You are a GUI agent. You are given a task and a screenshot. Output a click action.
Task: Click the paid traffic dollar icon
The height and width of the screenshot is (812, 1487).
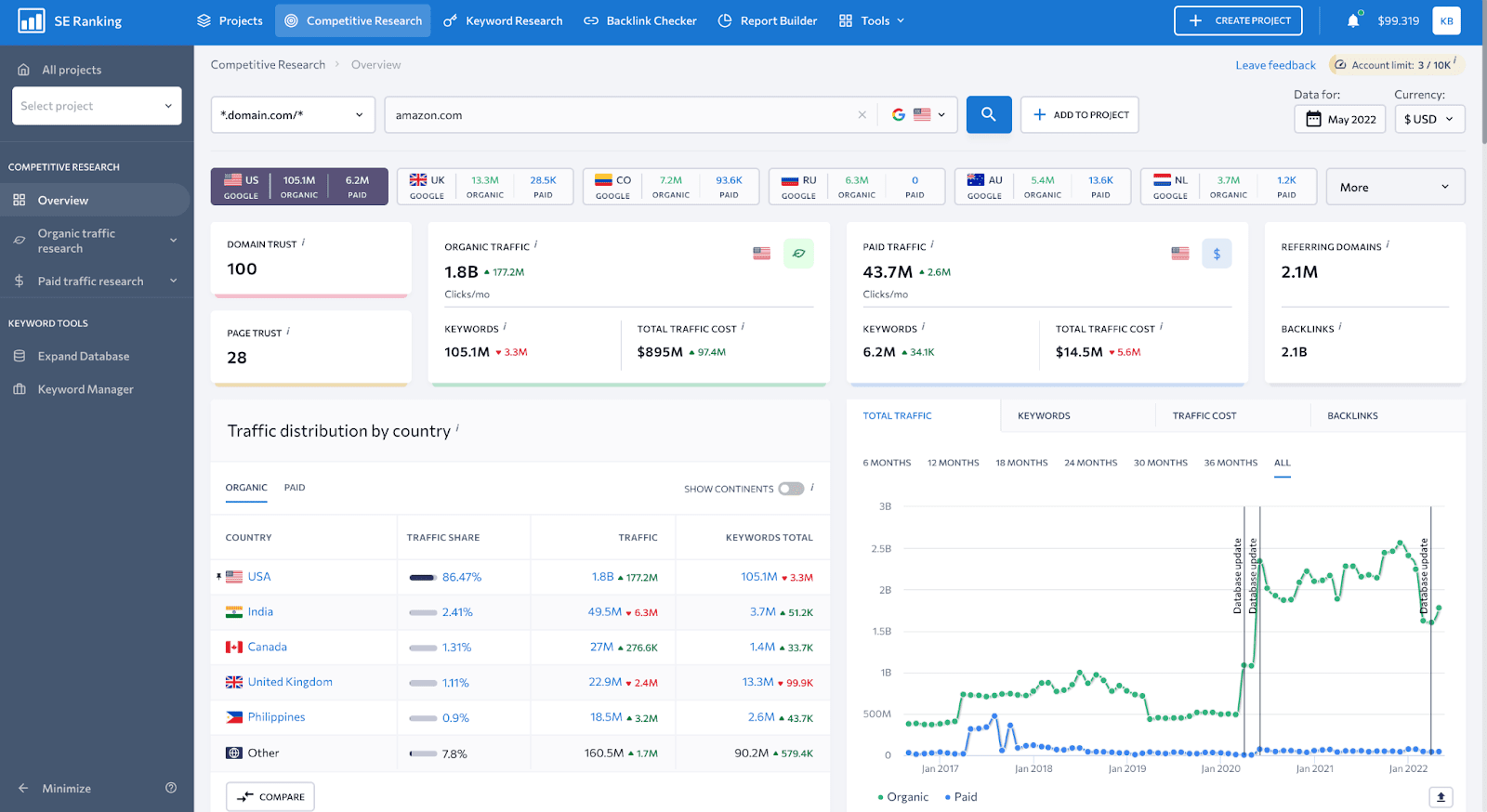[1217, 254]
